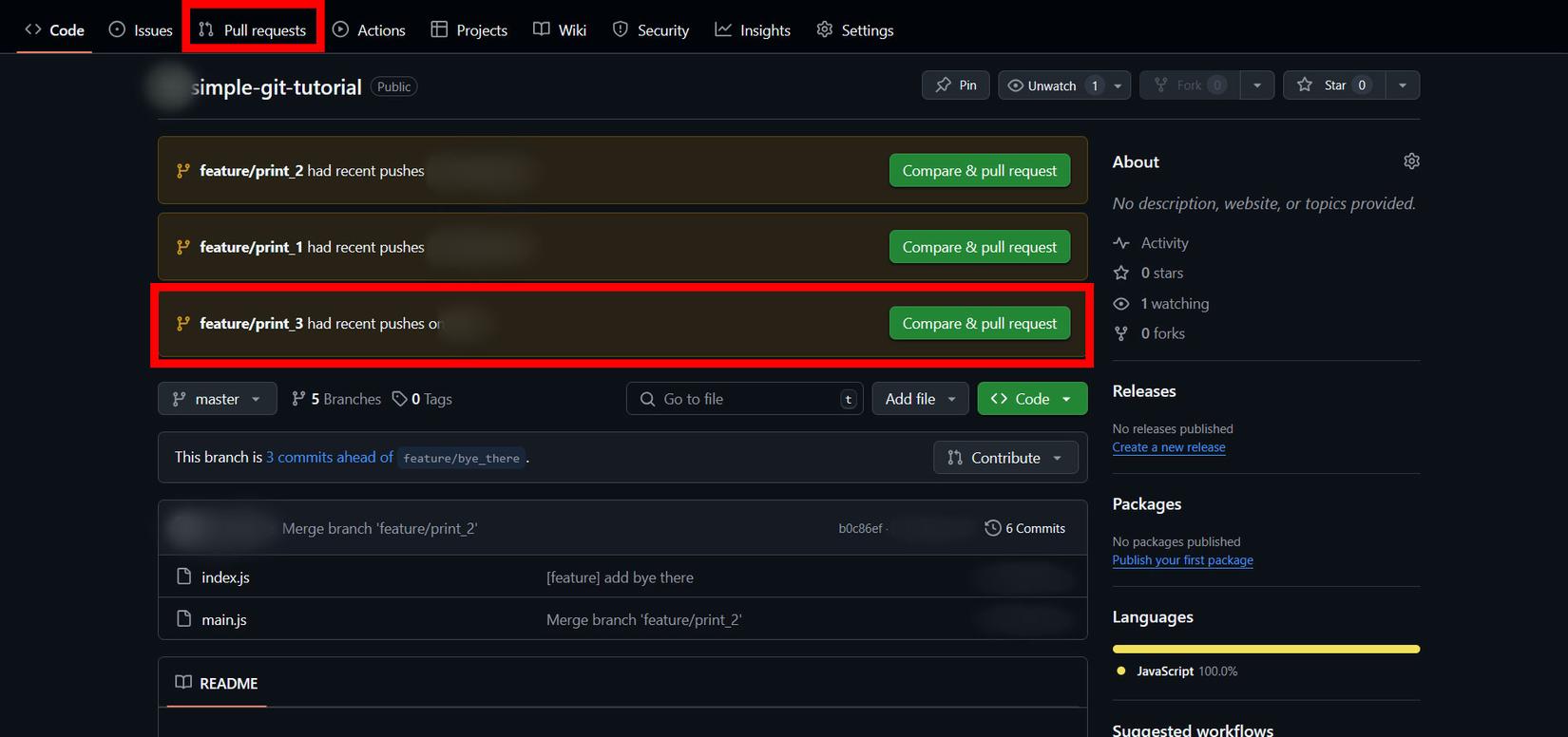Edit About details gear icon

[1411, 161]
